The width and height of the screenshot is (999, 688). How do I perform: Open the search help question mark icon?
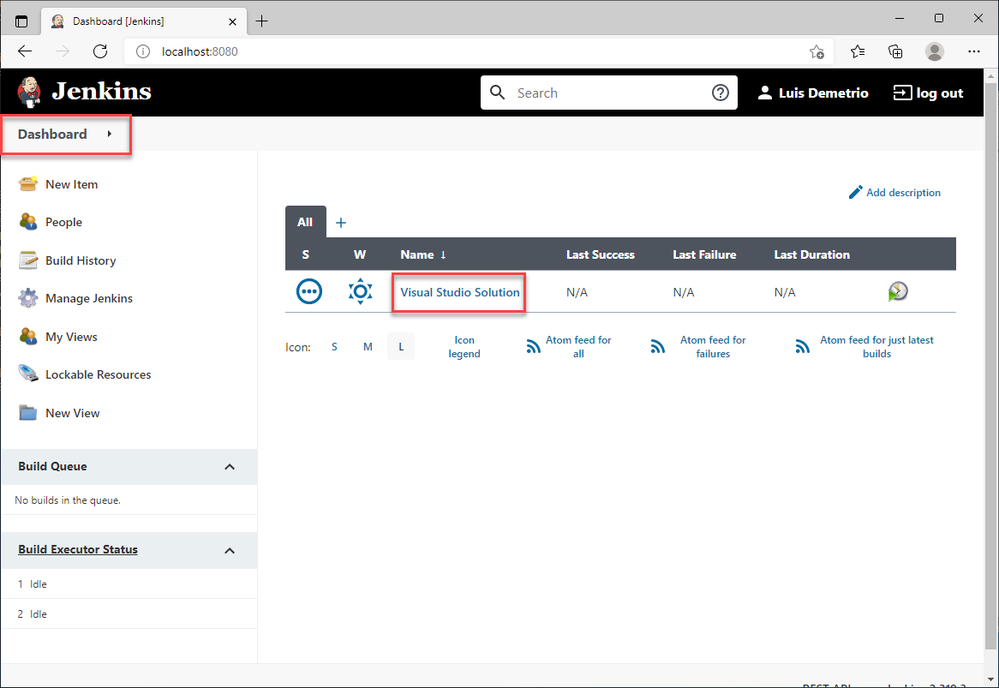pos(720,93)
